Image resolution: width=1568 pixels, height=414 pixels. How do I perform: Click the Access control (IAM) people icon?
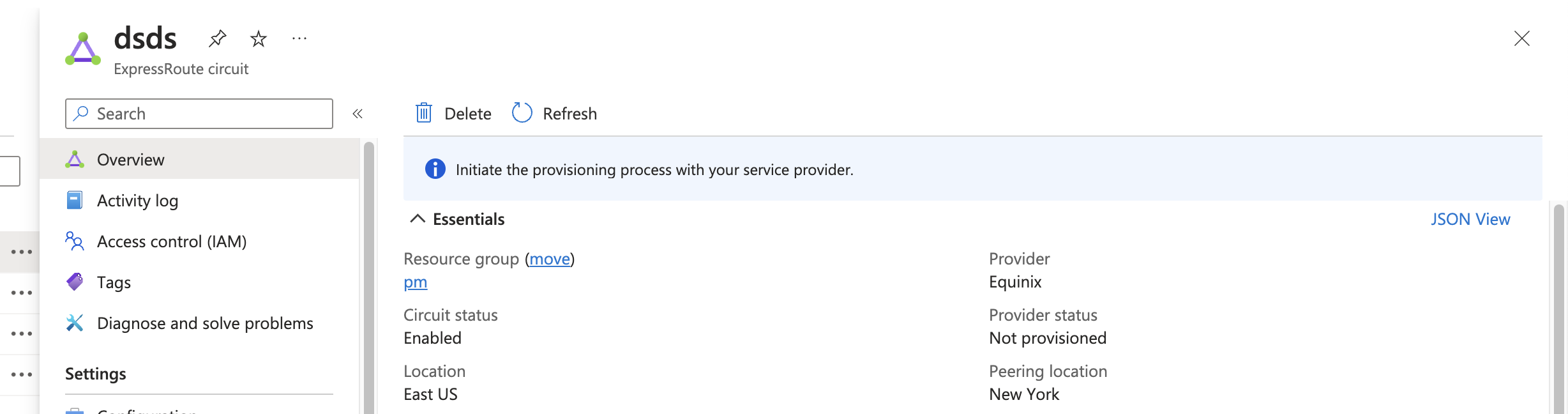(x=75, y=241)
